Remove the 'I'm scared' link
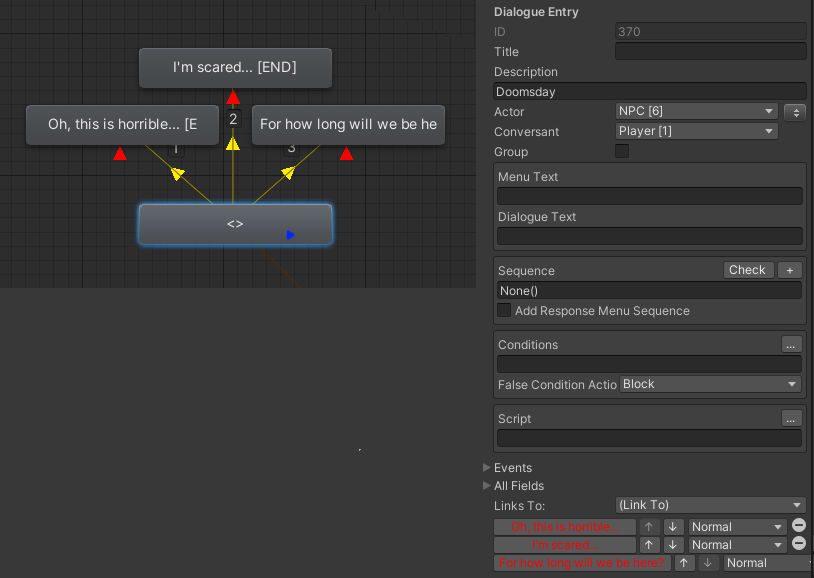814x578 pixels. click(798, 544)
